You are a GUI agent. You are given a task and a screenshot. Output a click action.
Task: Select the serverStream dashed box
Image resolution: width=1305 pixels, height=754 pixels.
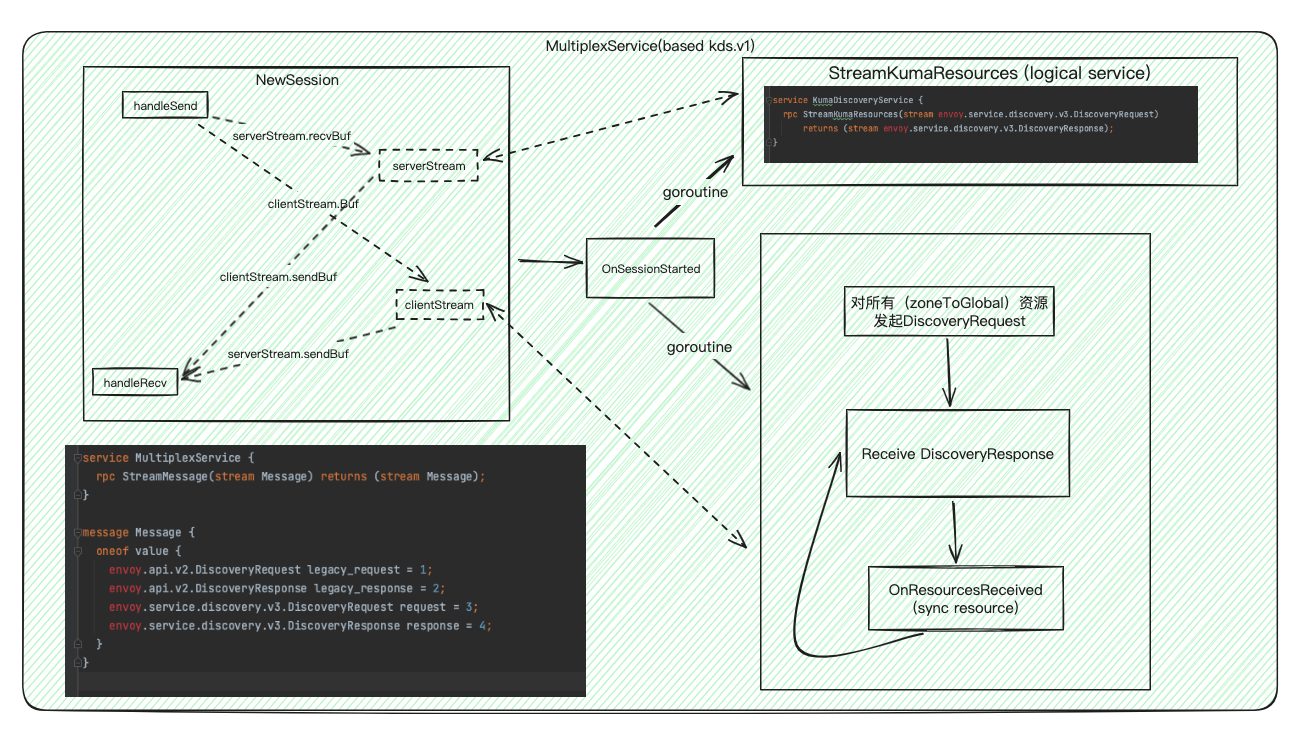(430, 166)
